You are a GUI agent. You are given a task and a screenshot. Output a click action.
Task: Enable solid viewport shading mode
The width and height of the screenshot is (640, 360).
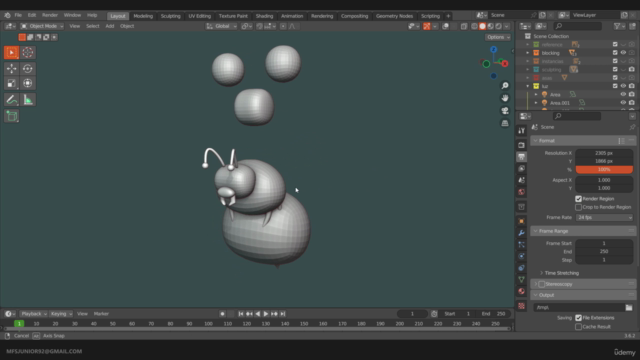pyautogui.click(x=482, y=26)
